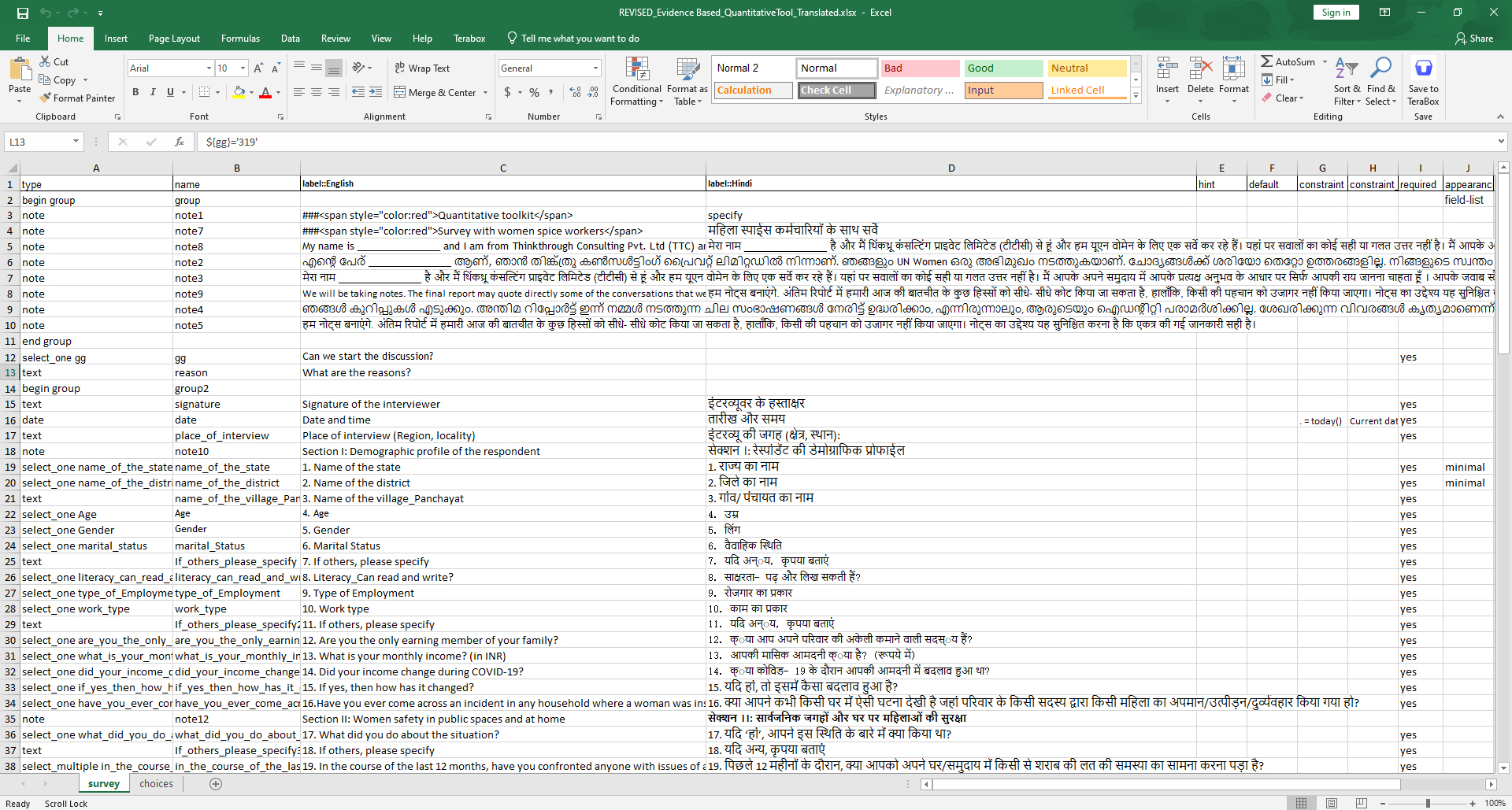Increase indent icon
1512x810 pixels.
pyautogui.click(x=376, y=92)
